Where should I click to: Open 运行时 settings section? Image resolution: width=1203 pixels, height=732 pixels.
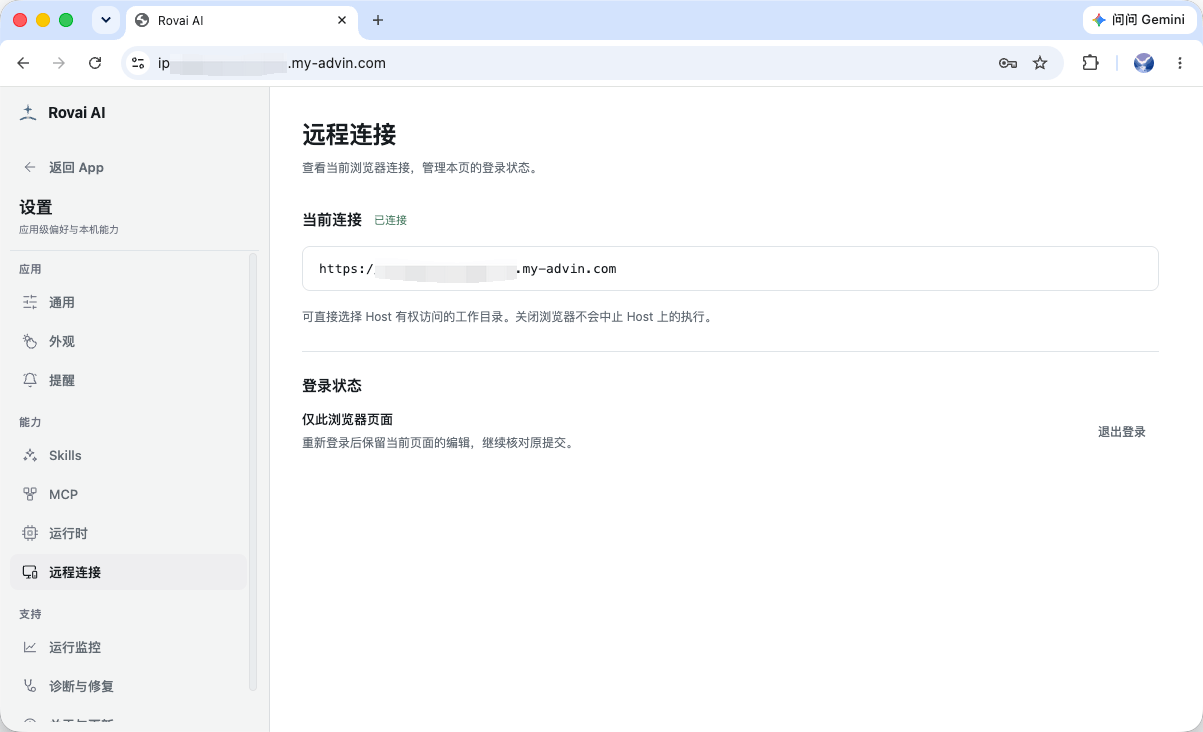click(x=128, y=533)
